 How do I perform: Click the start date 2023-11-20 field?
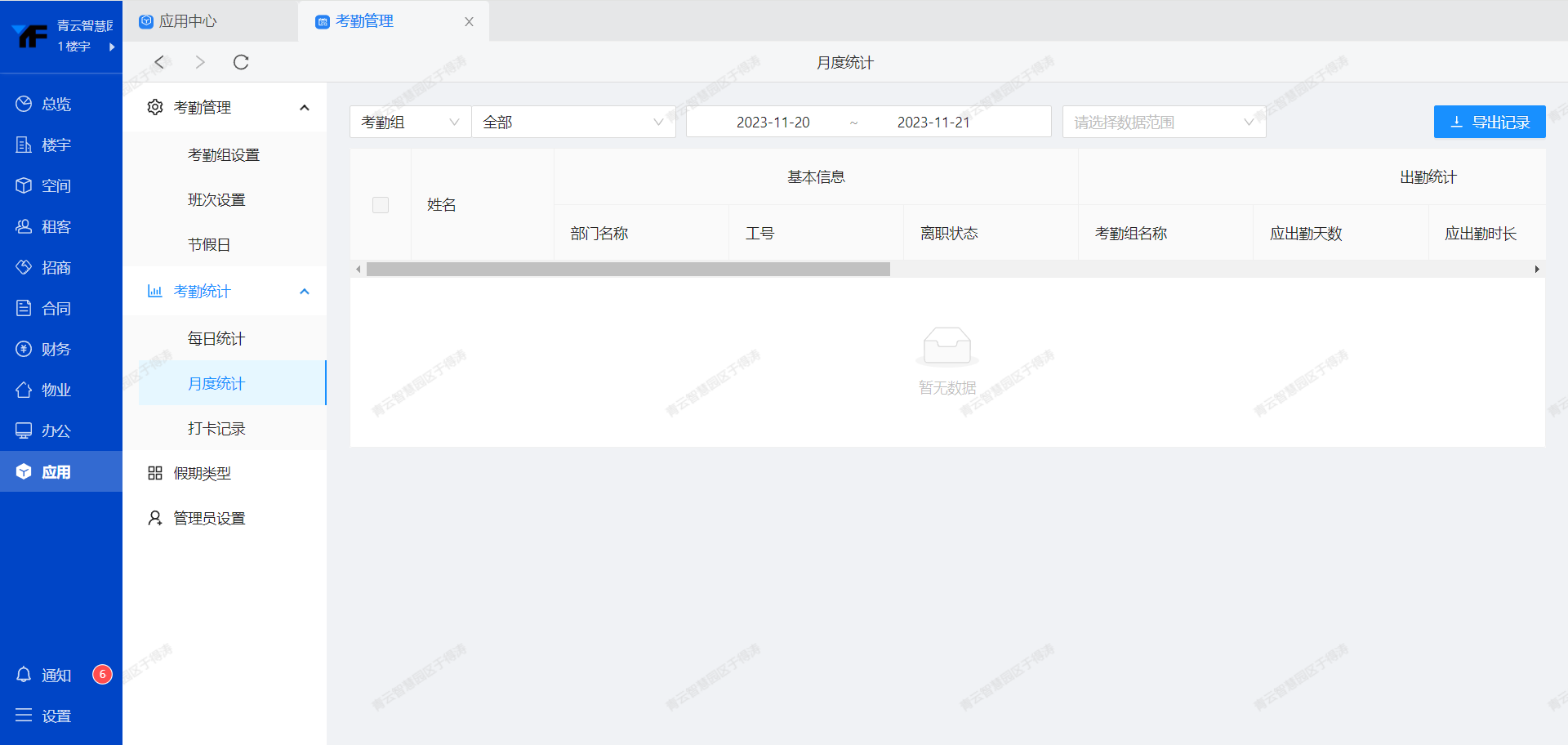773,122
